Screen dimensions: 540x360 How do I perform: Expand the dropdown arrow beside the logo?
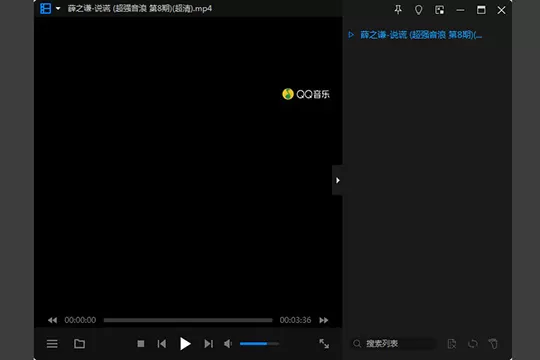(x=58, y=8)
